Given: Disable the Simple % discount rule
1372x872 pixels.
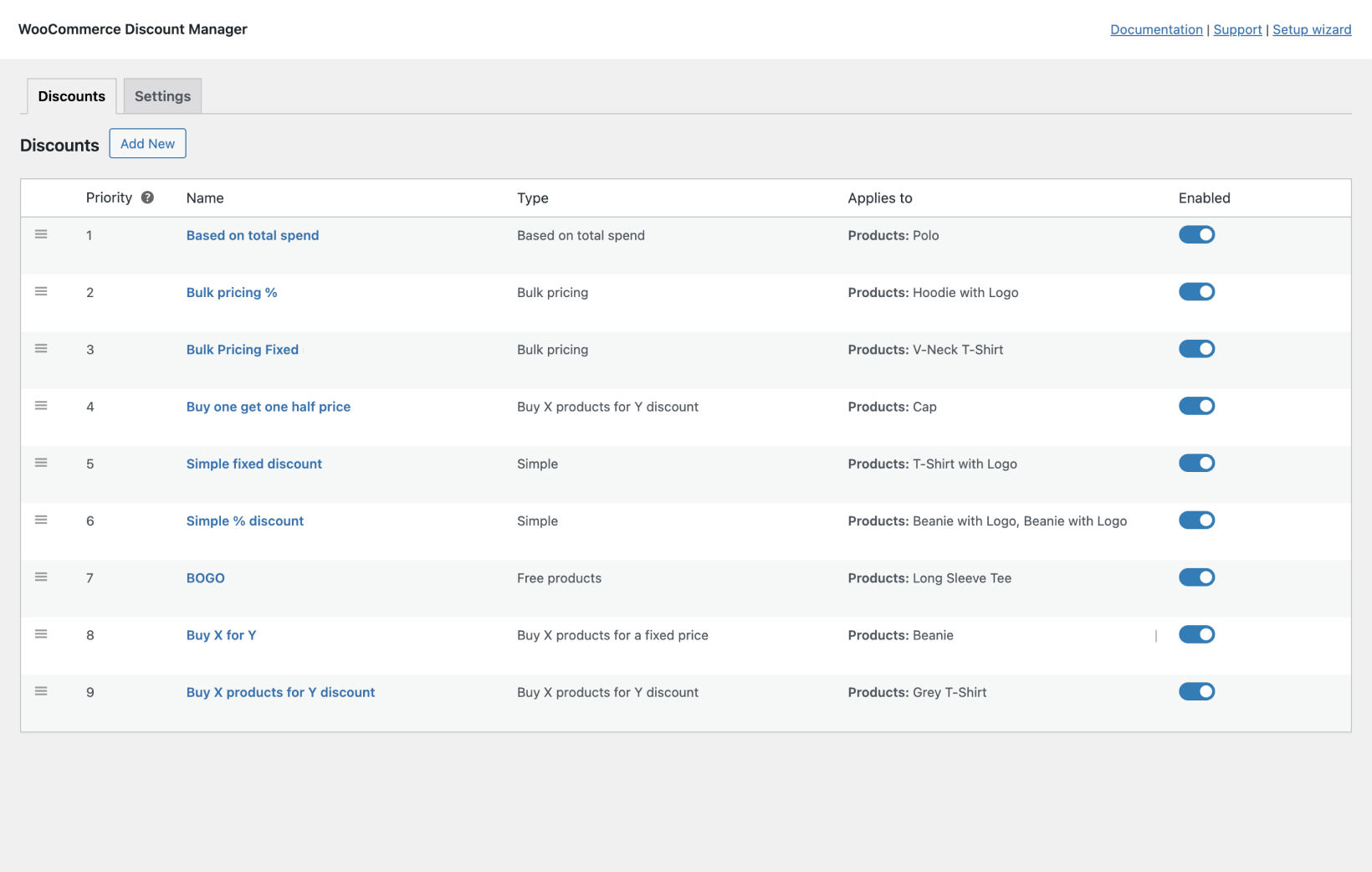Looking at the screenshot, I should click(x=1196, y=520).
